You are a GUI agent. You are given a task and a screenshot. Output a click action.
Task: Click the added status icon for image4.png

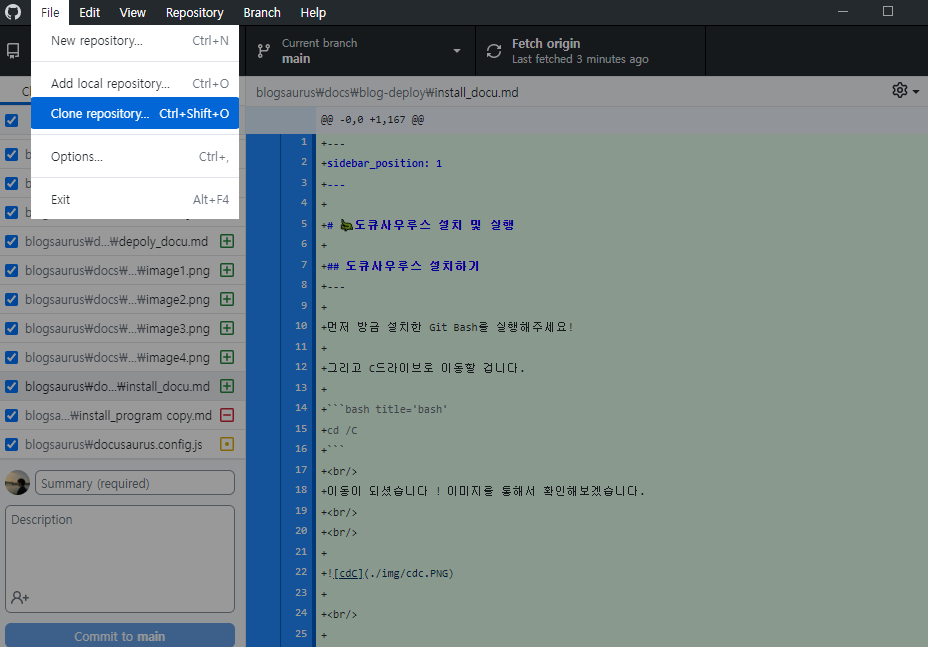pos(227,358)
